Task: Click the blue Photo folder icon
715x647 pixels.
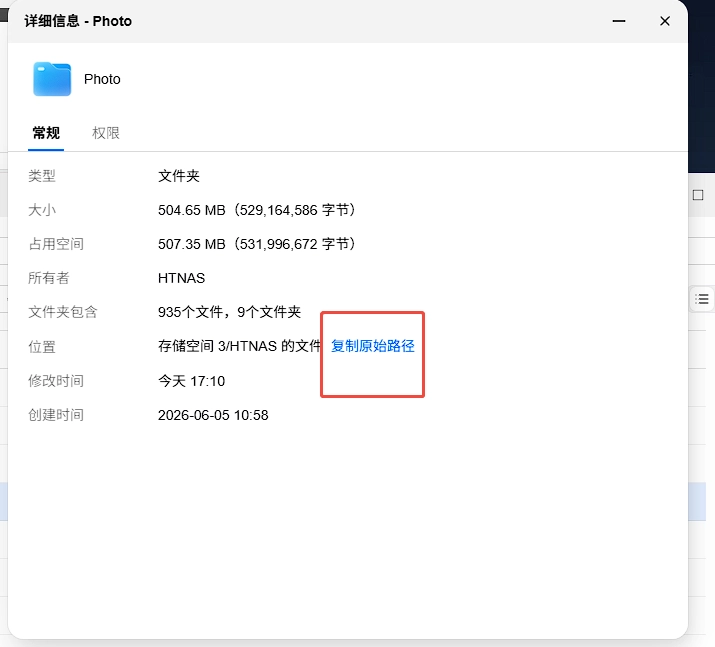Action: [x=52, y=79]
